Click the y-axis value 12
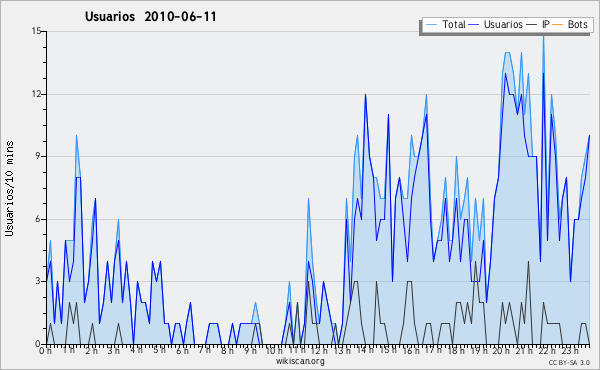 [x=36, y=94]
